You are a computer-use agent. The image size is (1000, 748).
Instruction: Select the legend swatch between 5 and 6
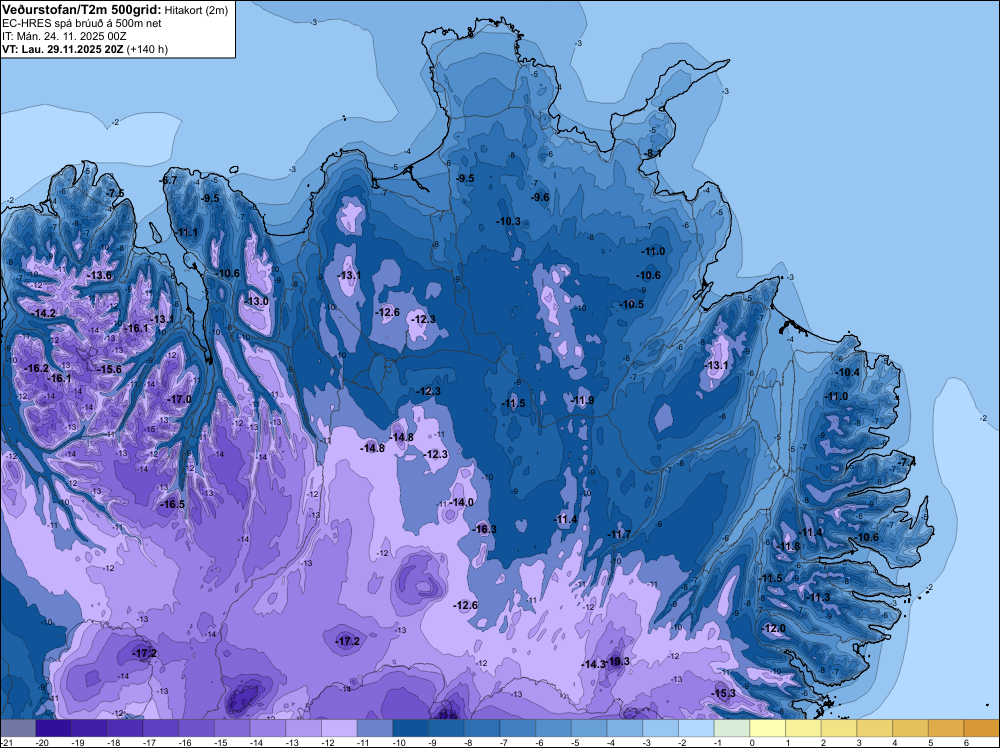point(946,728)
